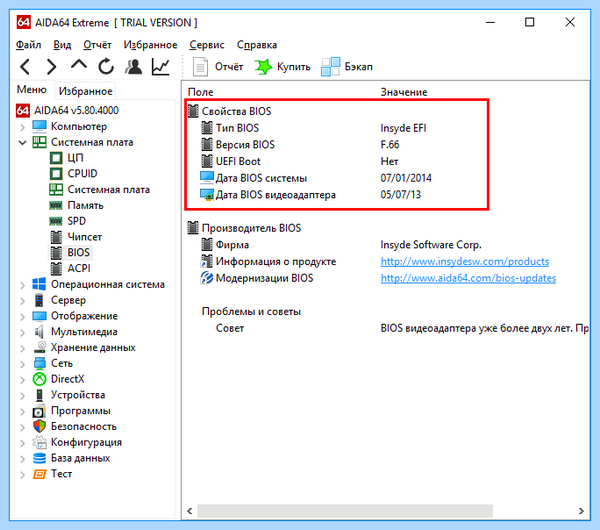Open the Избранное menu in the menu bar
The height and width of the screenshot is (530, 600).
point(150,45)
